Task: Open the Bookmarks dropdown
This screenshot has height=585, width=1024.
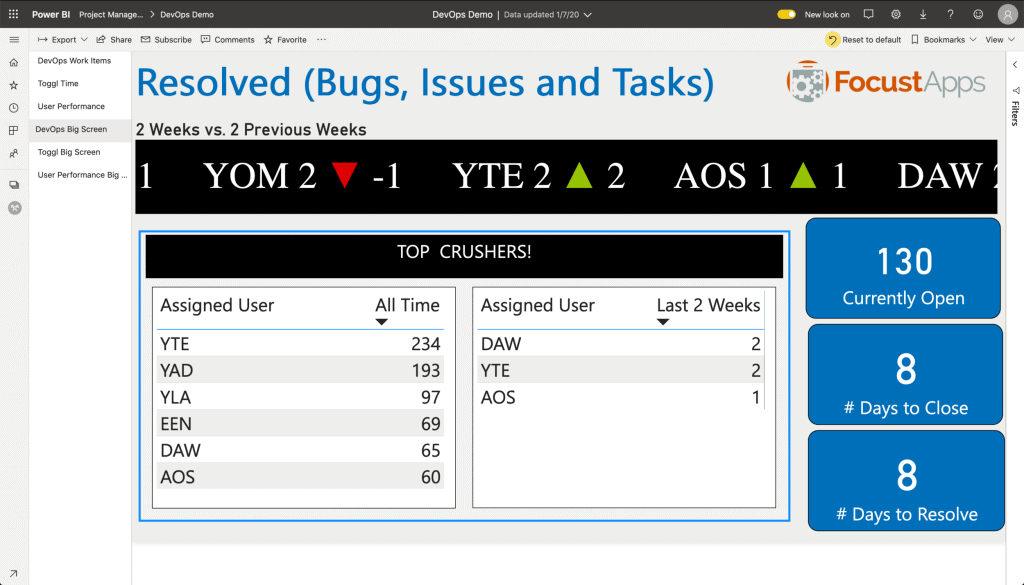Action: click(943, 40)
